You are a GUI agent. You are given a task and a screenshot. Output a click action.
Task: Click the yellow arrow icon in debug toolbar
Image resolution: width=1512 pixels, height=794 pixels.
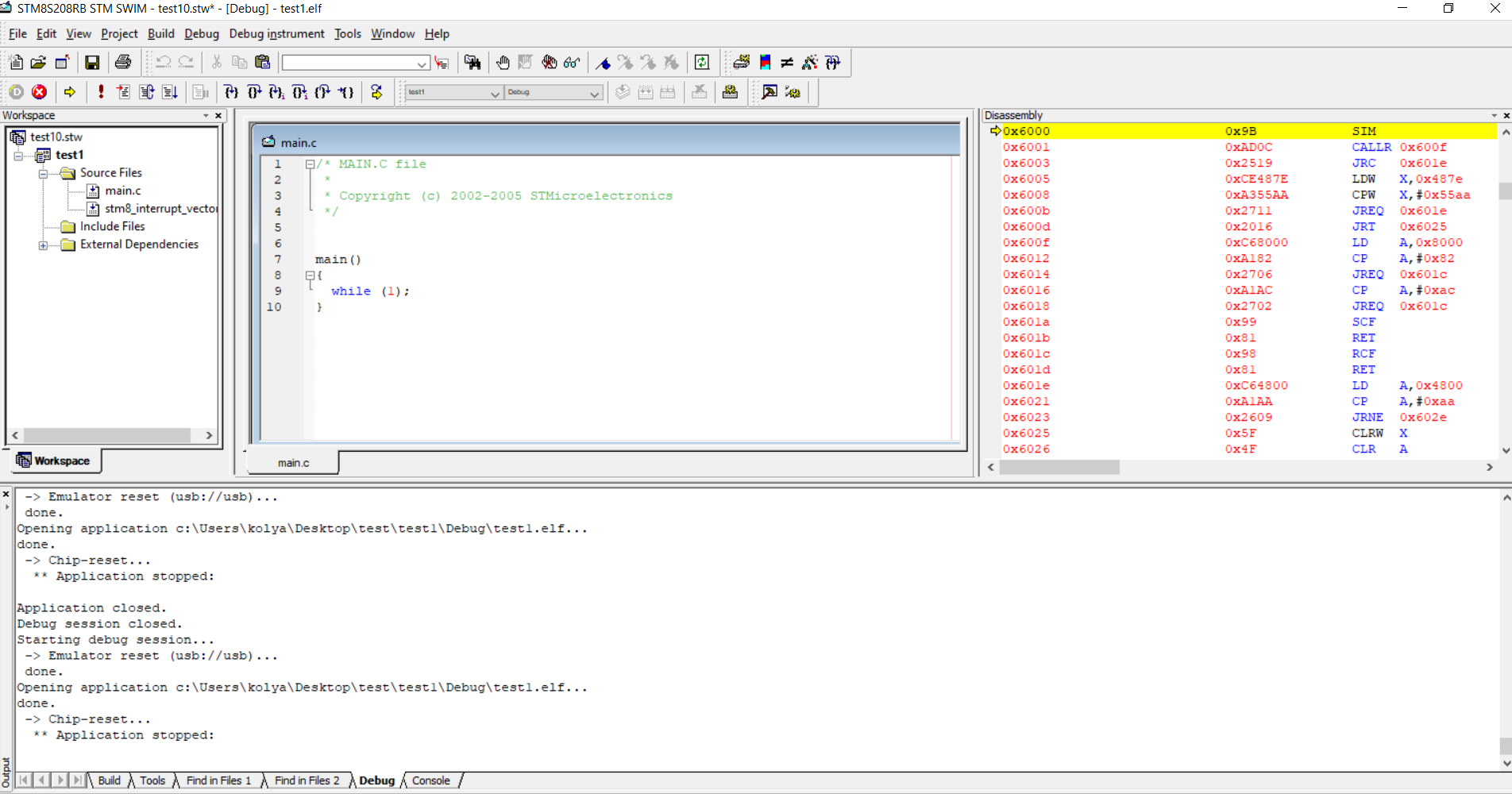point(70,92)
